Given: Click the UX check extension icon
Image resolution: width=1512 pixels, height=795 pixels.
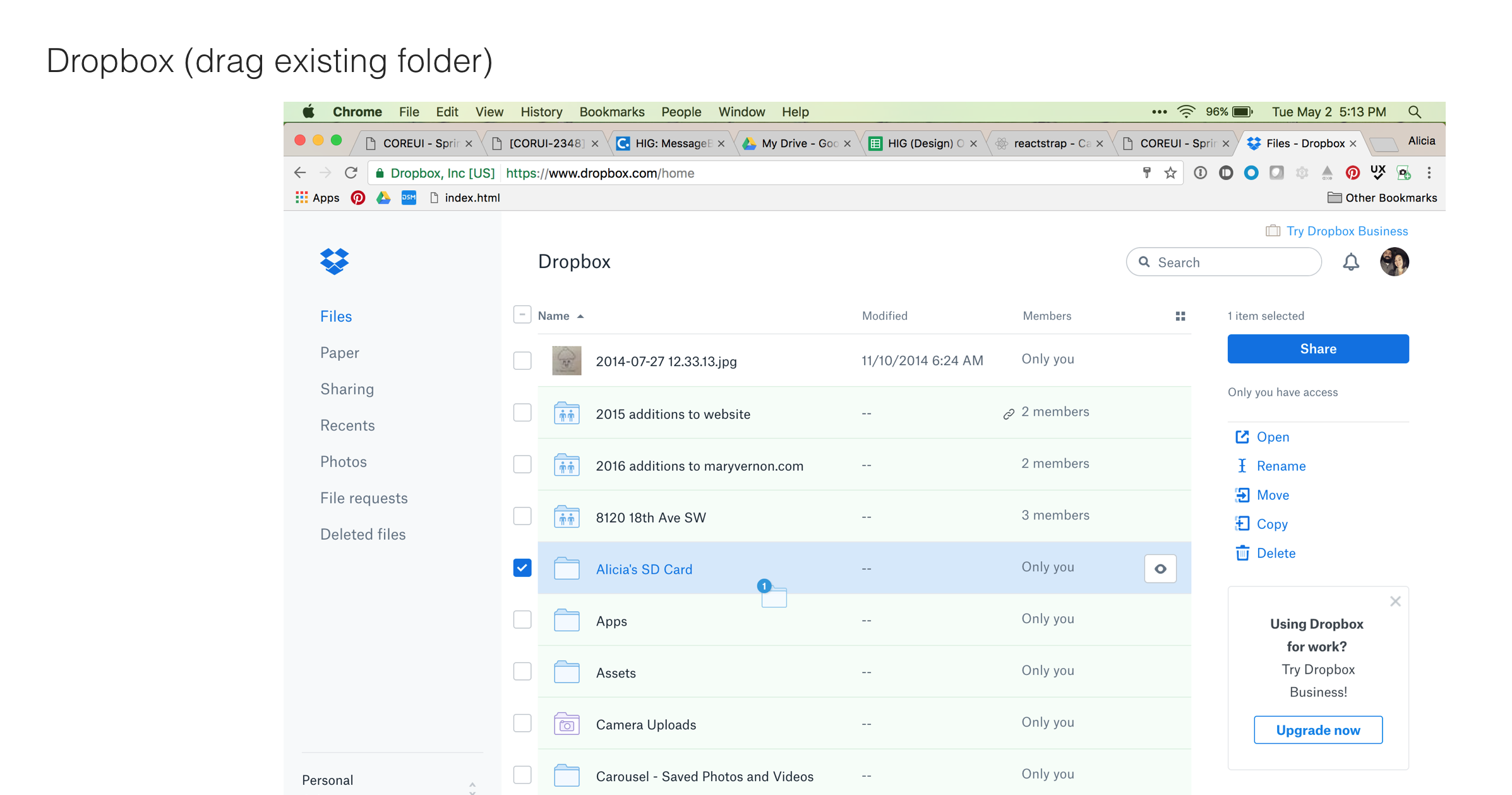Looking at the screenshot, I should click(x=1378, y=172).
